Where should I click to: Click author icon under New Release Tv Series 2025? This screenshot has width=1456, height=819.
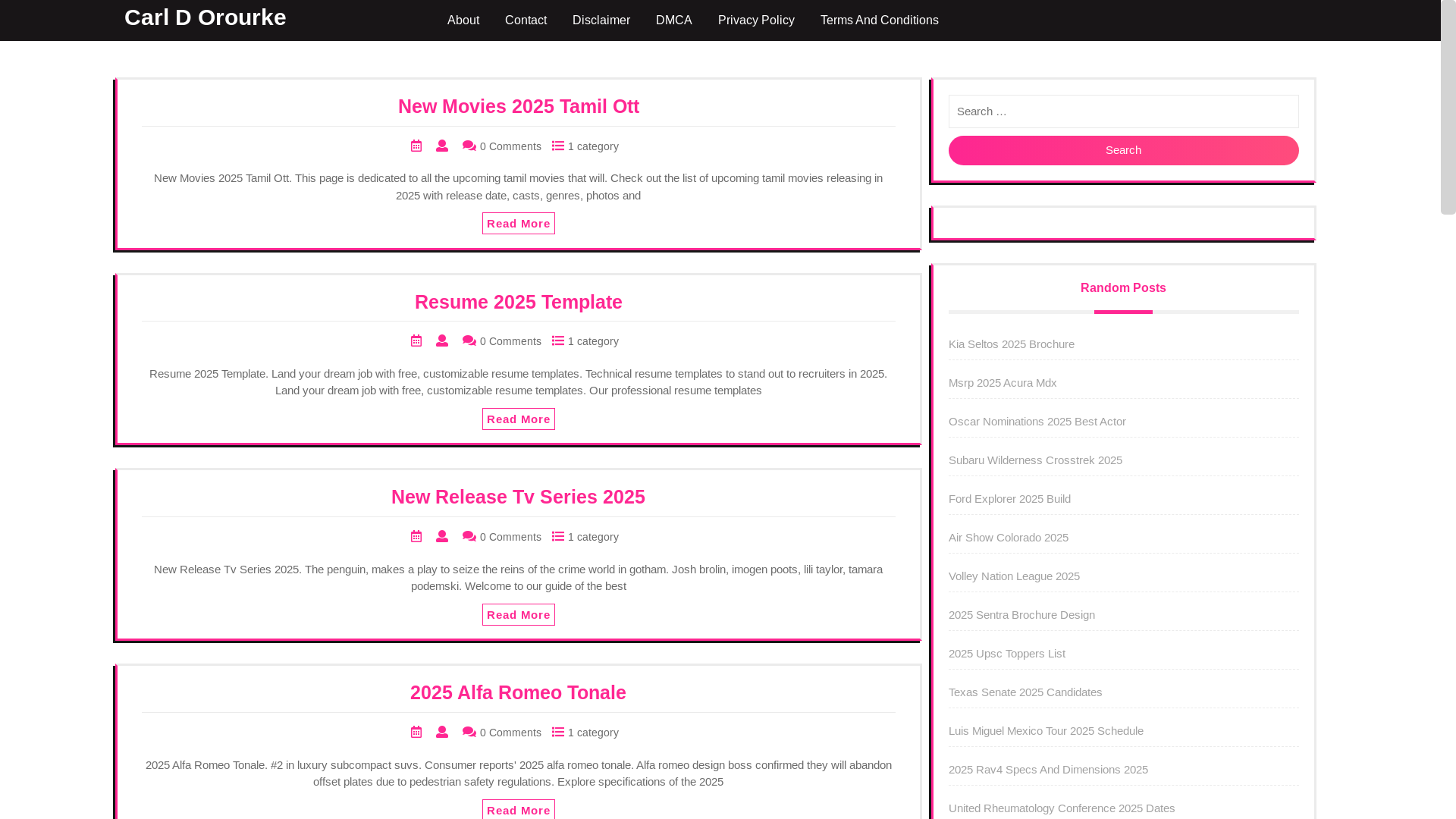tap(442, 536)
